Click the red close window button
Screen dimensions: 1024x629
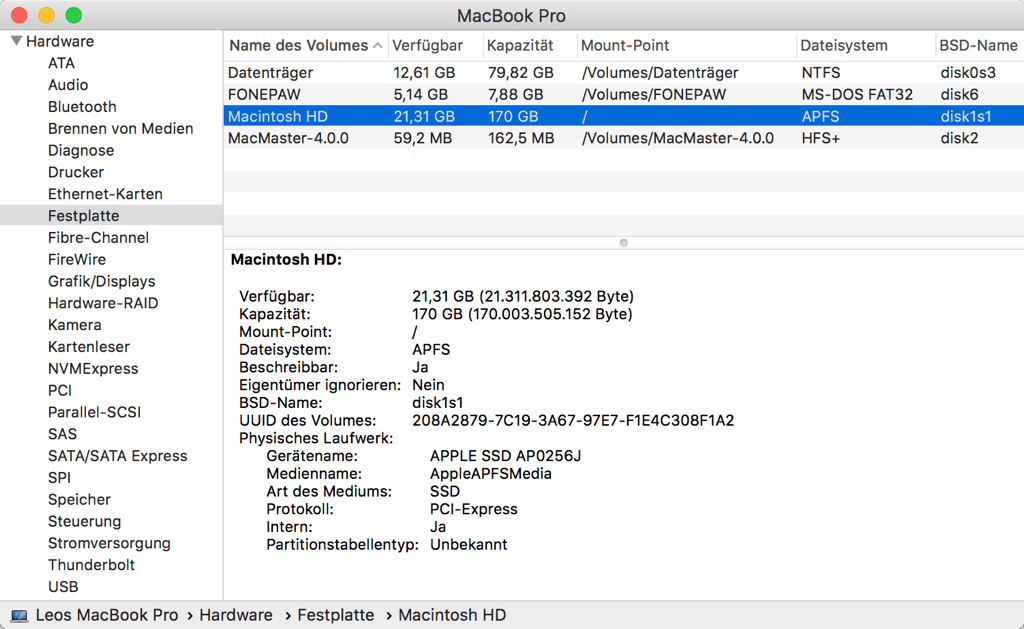[20, 15]
